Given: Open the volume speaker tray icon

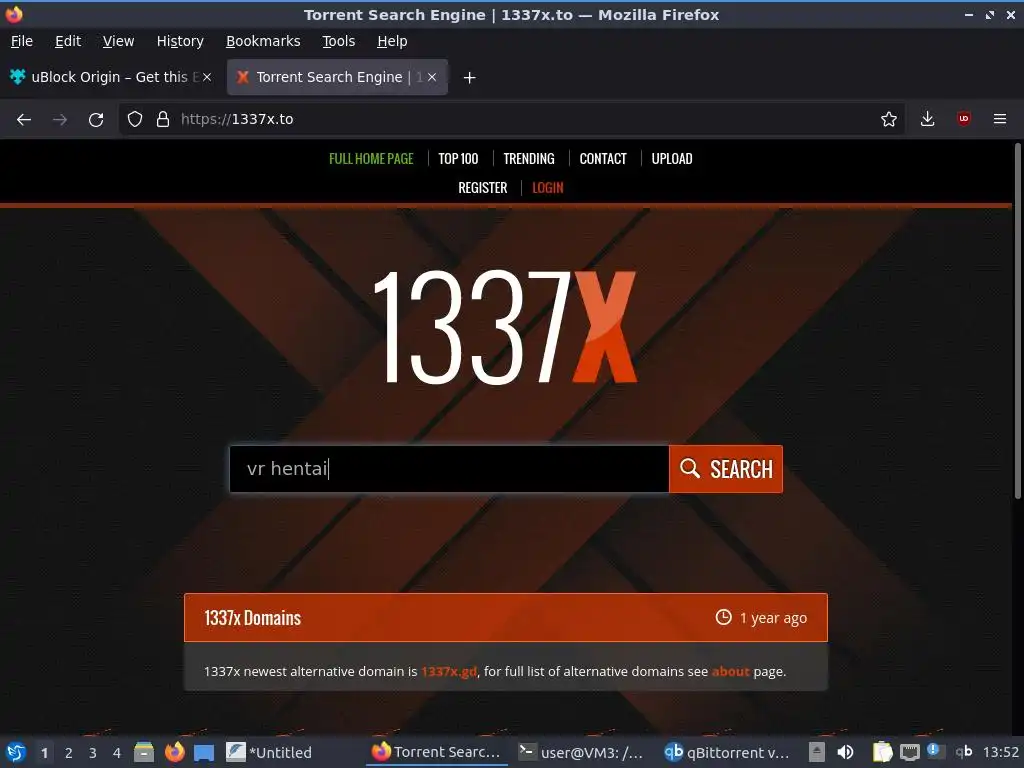Looking at the screenshot, I should point(845,752).
